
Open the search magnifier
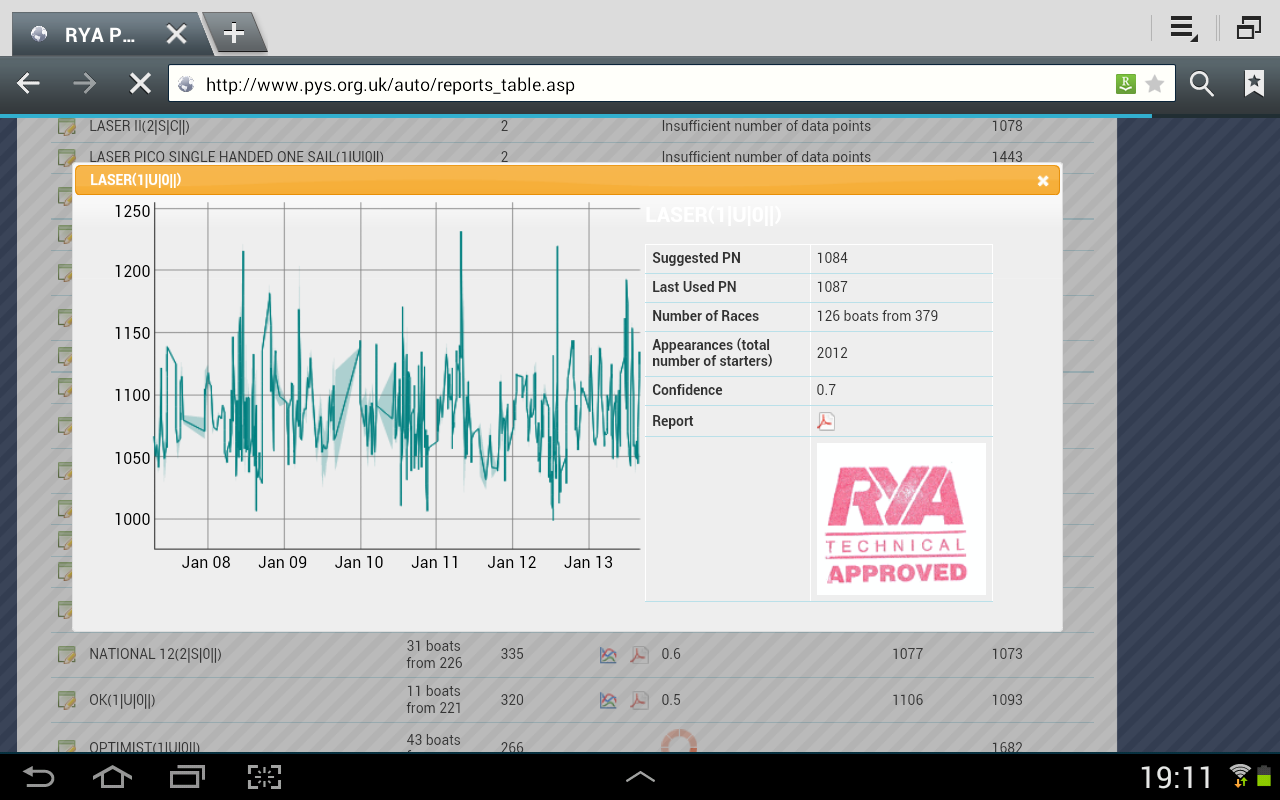(x=1202, y=84)
